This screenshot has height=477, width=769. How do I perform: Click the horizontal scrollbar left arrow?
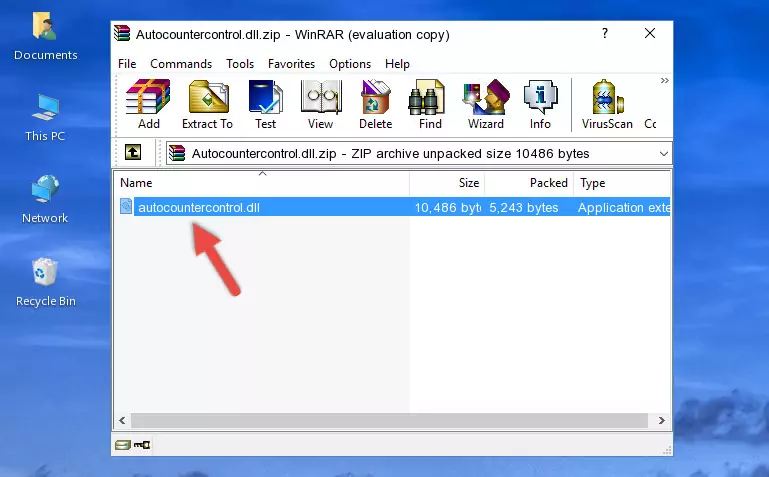[122, 421]
